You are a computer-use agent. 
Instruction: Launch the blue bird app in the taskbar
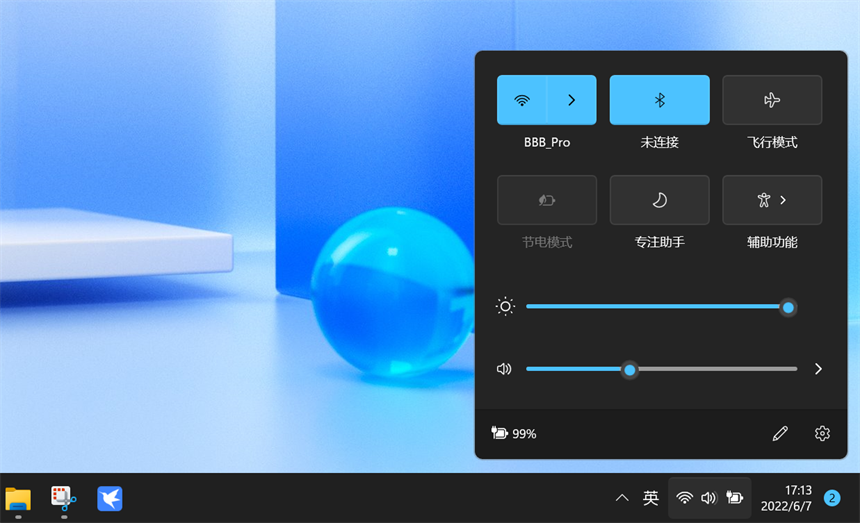(110, 497)
